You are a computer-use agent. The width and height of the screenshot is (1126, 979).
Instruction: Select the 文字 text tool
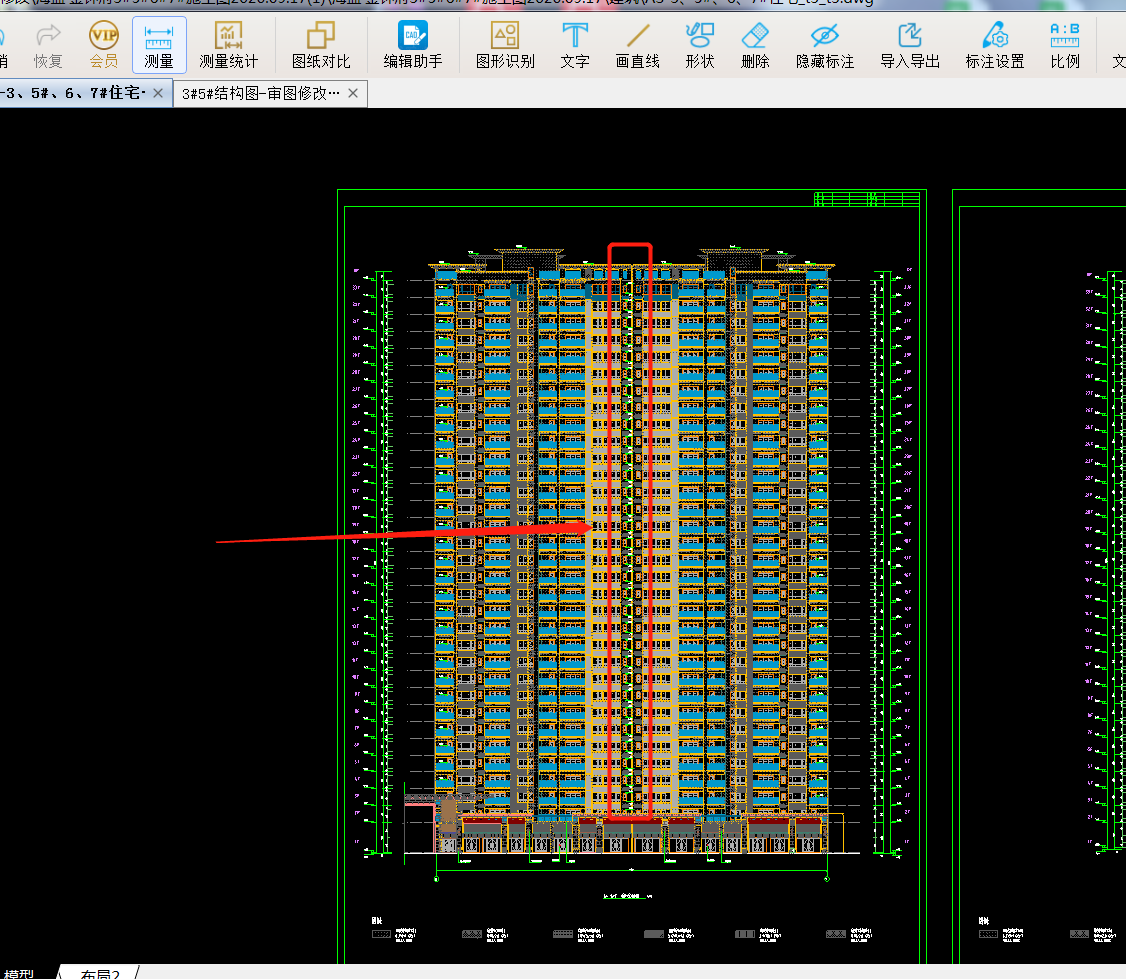click(575, 46)
